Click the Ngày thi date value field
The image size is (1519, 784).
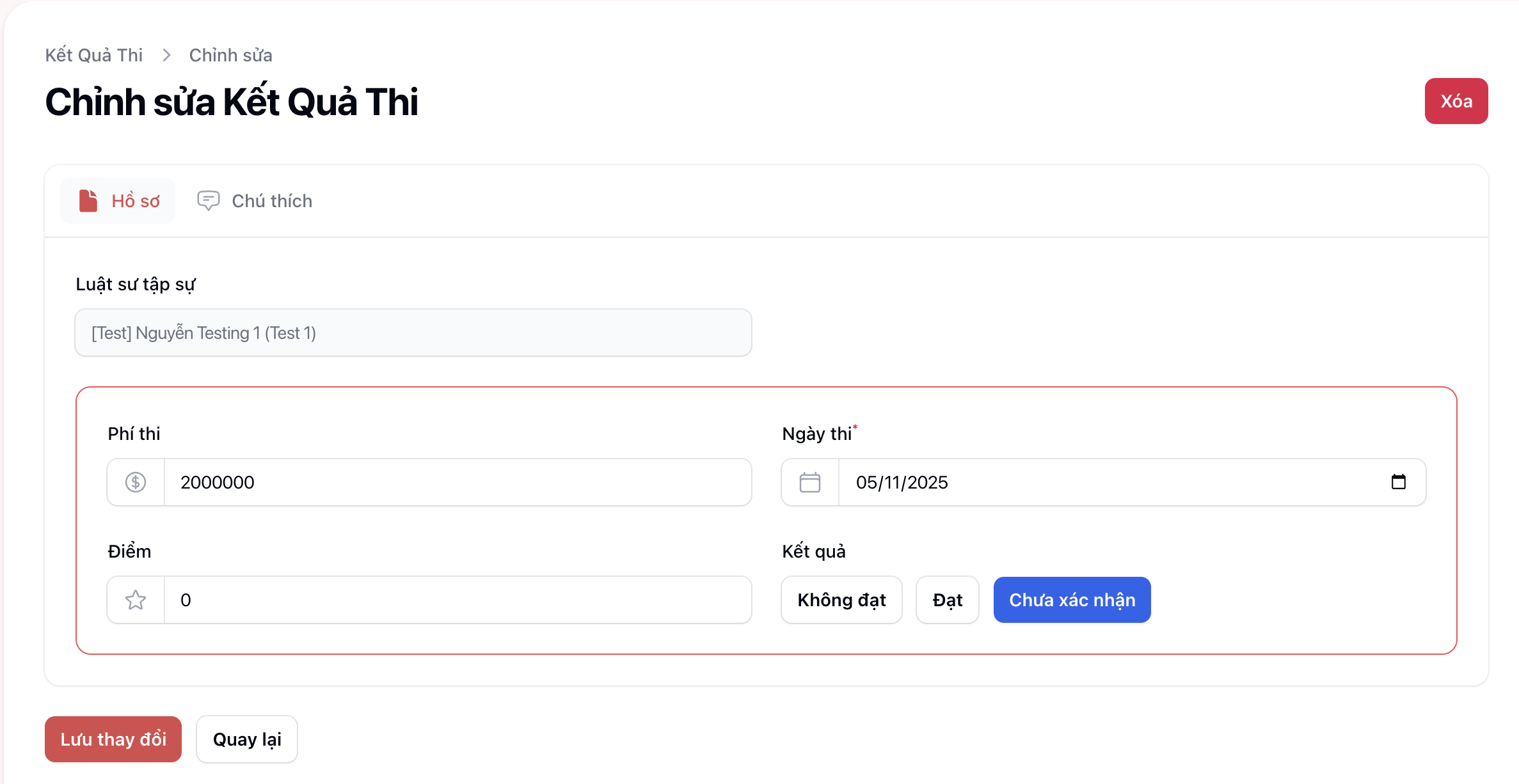pyautogui.click(x=1088, y=482)
